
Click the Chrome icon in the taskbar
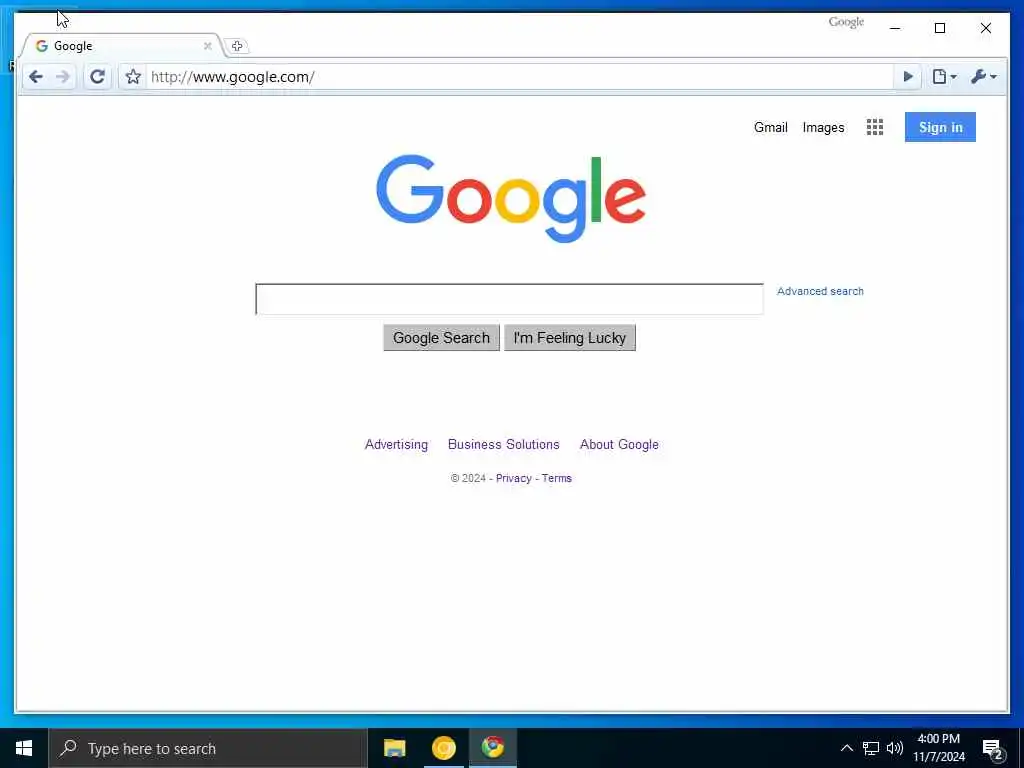(x=493, y=748)
